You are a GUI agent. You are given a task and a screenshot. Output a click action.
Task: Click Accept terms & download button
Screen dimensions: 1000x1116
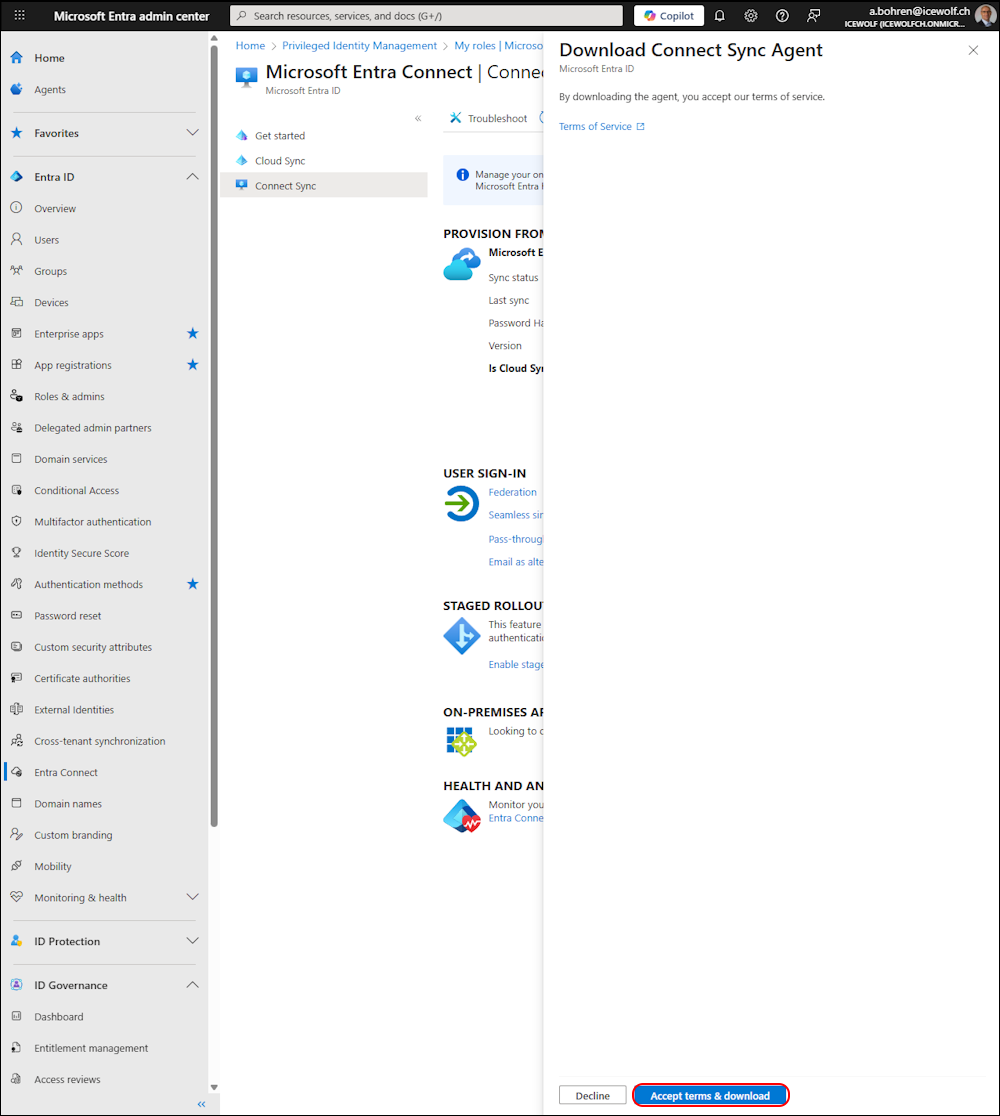click(x=710, y=1096)
